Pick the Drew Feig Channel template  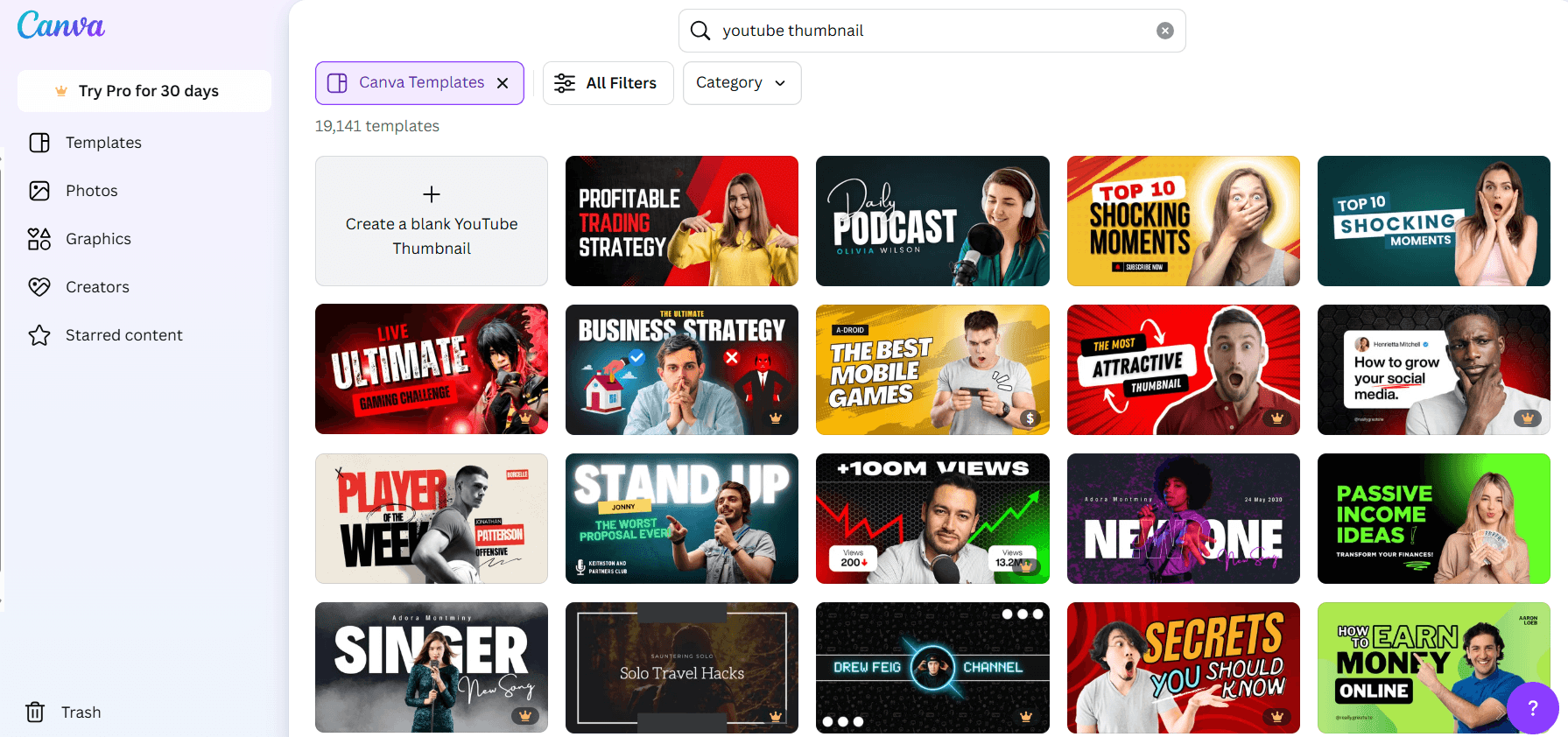(932, 667)
